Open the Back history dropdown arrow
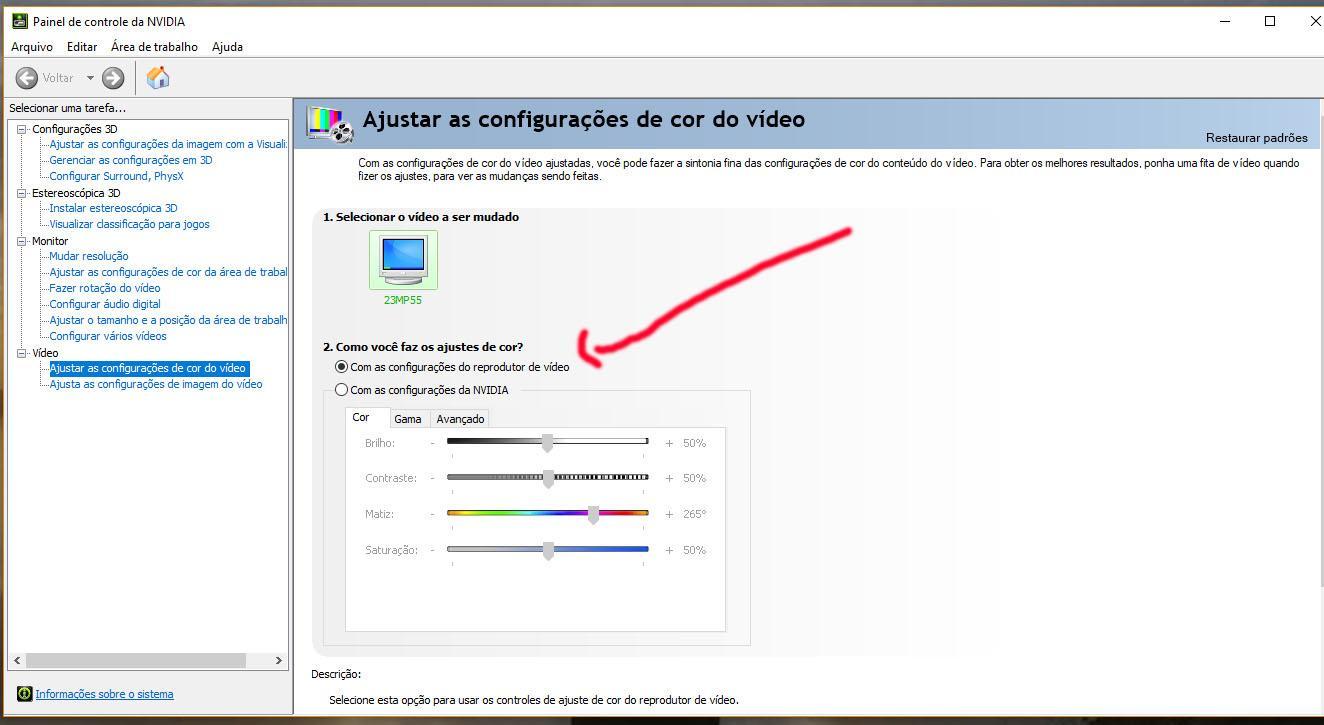Image resolution: width=1324 pixels, height=725 pixels. (90, 78)
